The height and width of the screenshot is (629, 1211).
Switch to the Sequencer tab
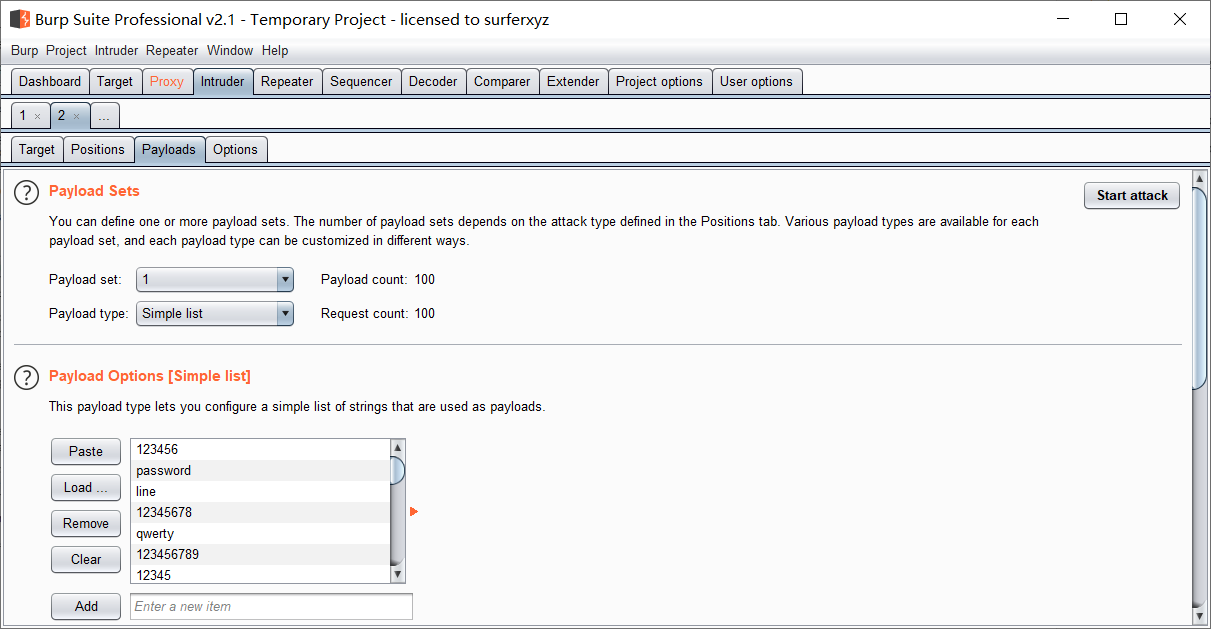pos(361,82)
